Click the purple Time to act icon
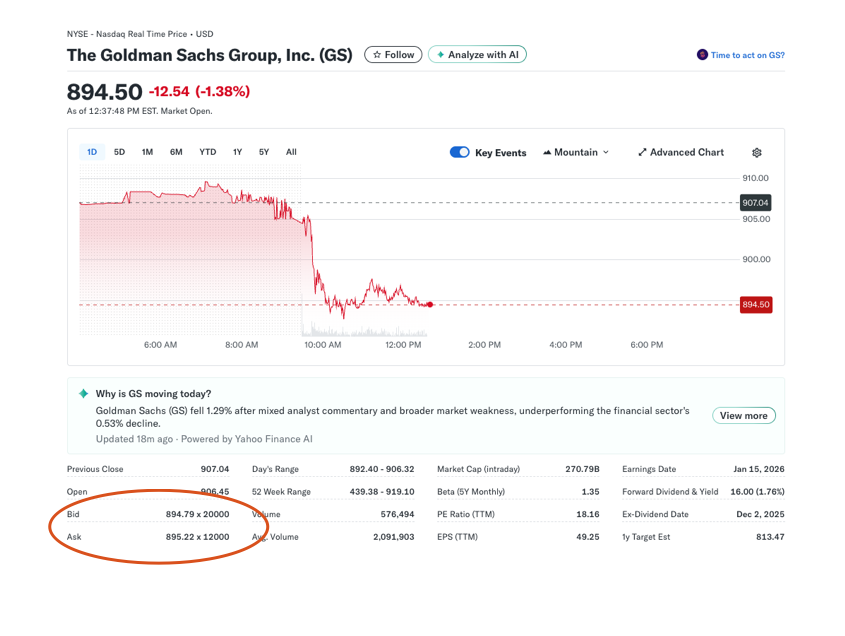 702,55
